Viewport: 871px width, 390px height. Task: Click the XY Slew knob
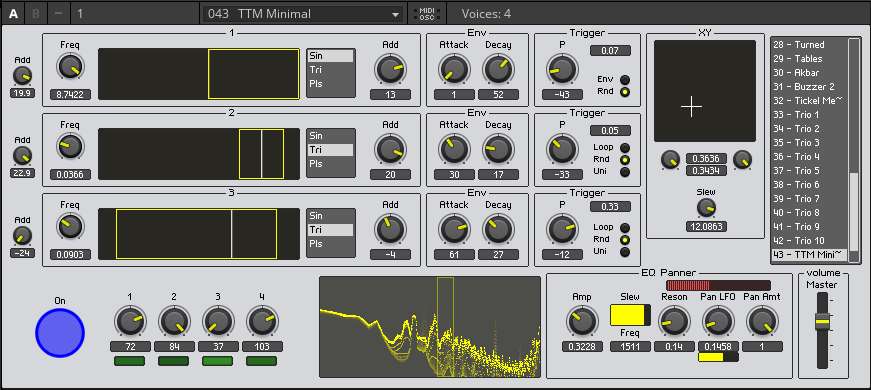[706, 208]
